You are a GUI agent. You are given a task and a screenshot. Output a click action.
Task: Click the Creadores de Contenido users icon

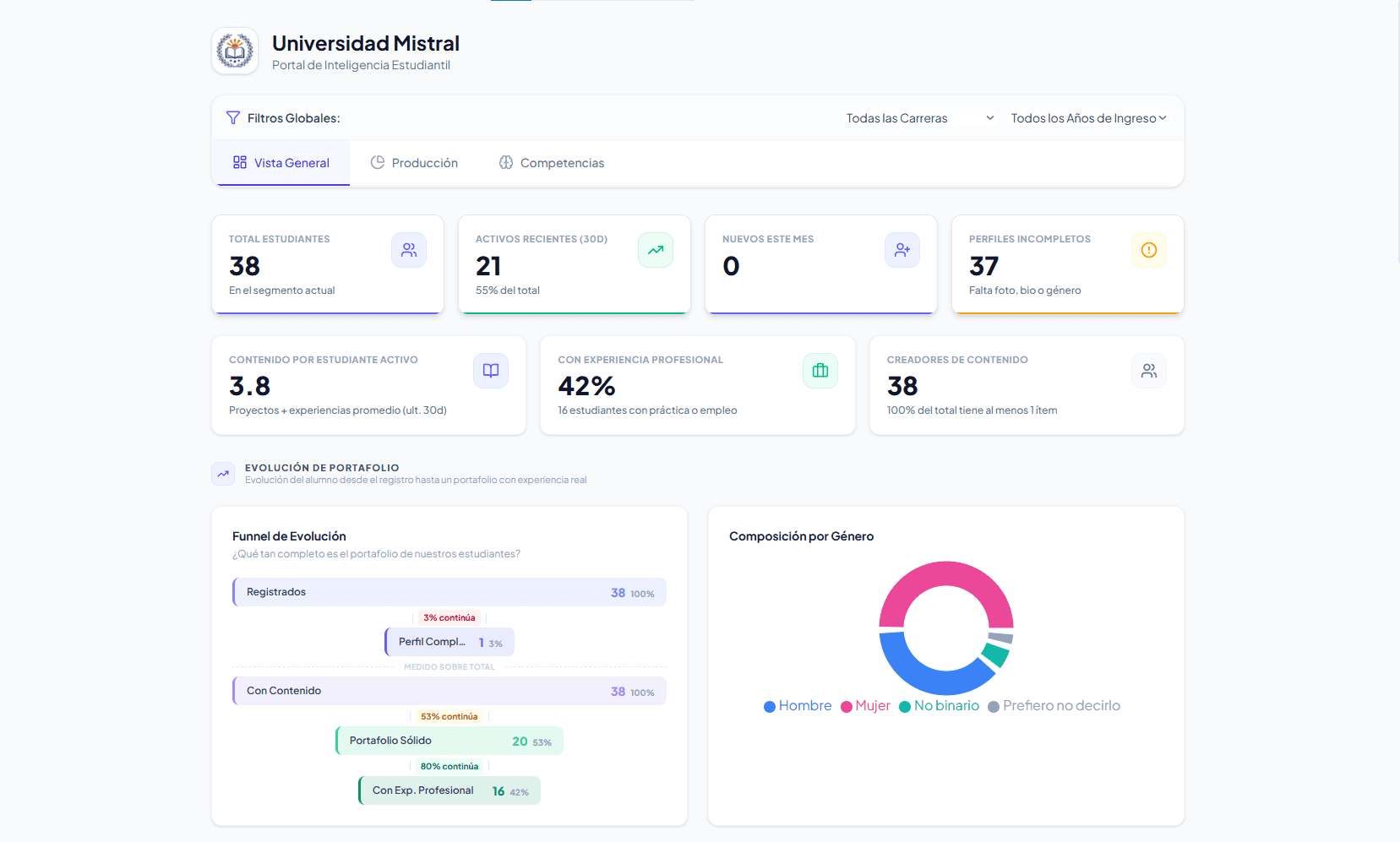pos(1149,370)
